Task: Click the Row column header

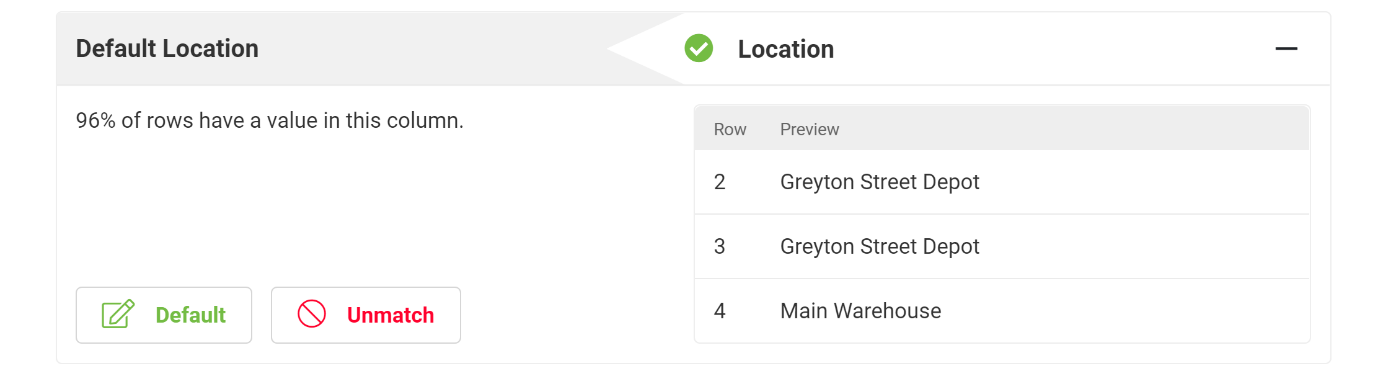Action: [730, 129]
